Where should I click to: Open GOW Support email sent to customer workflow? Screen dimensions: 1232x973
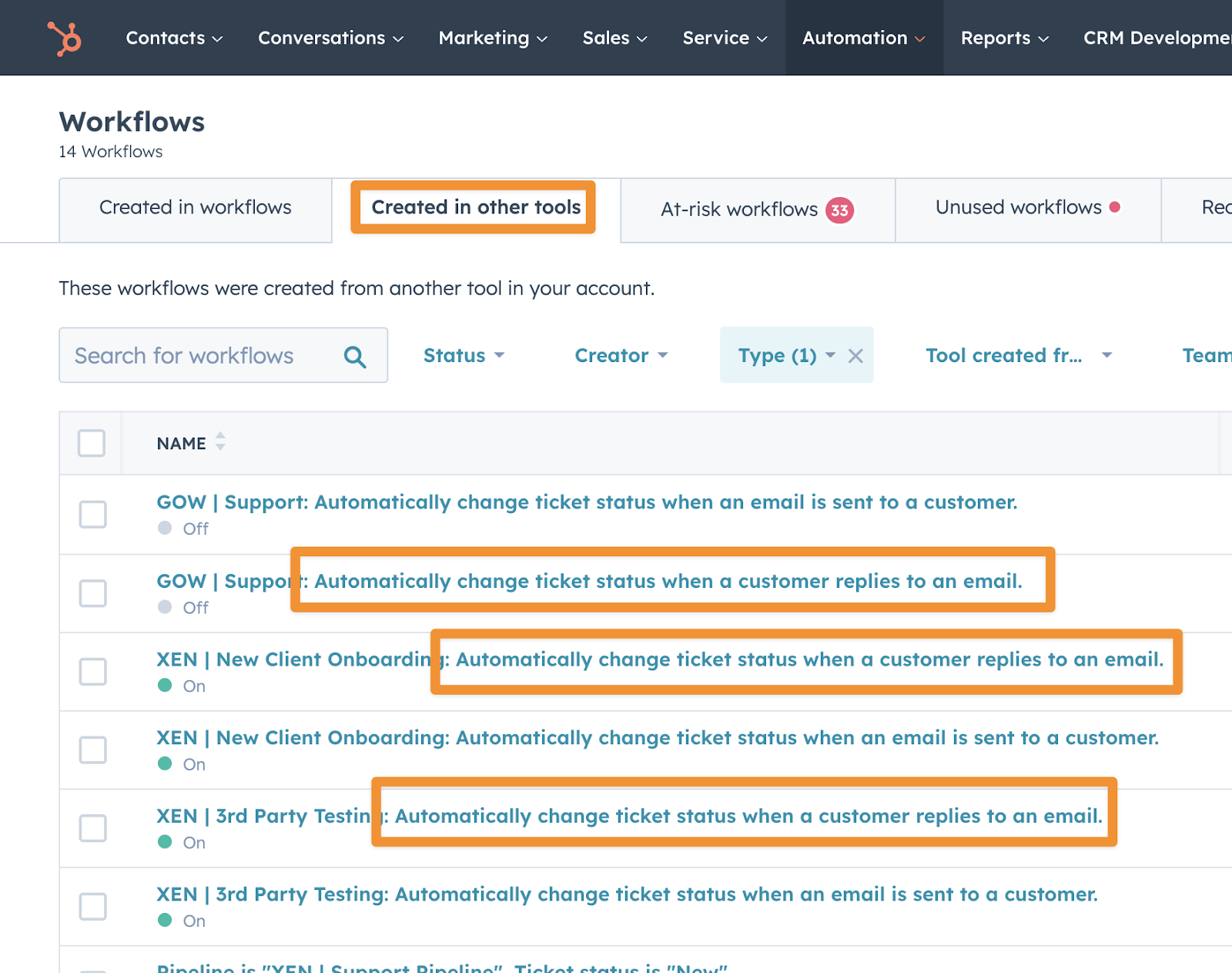pyautogui.click(x=586, y=502)
